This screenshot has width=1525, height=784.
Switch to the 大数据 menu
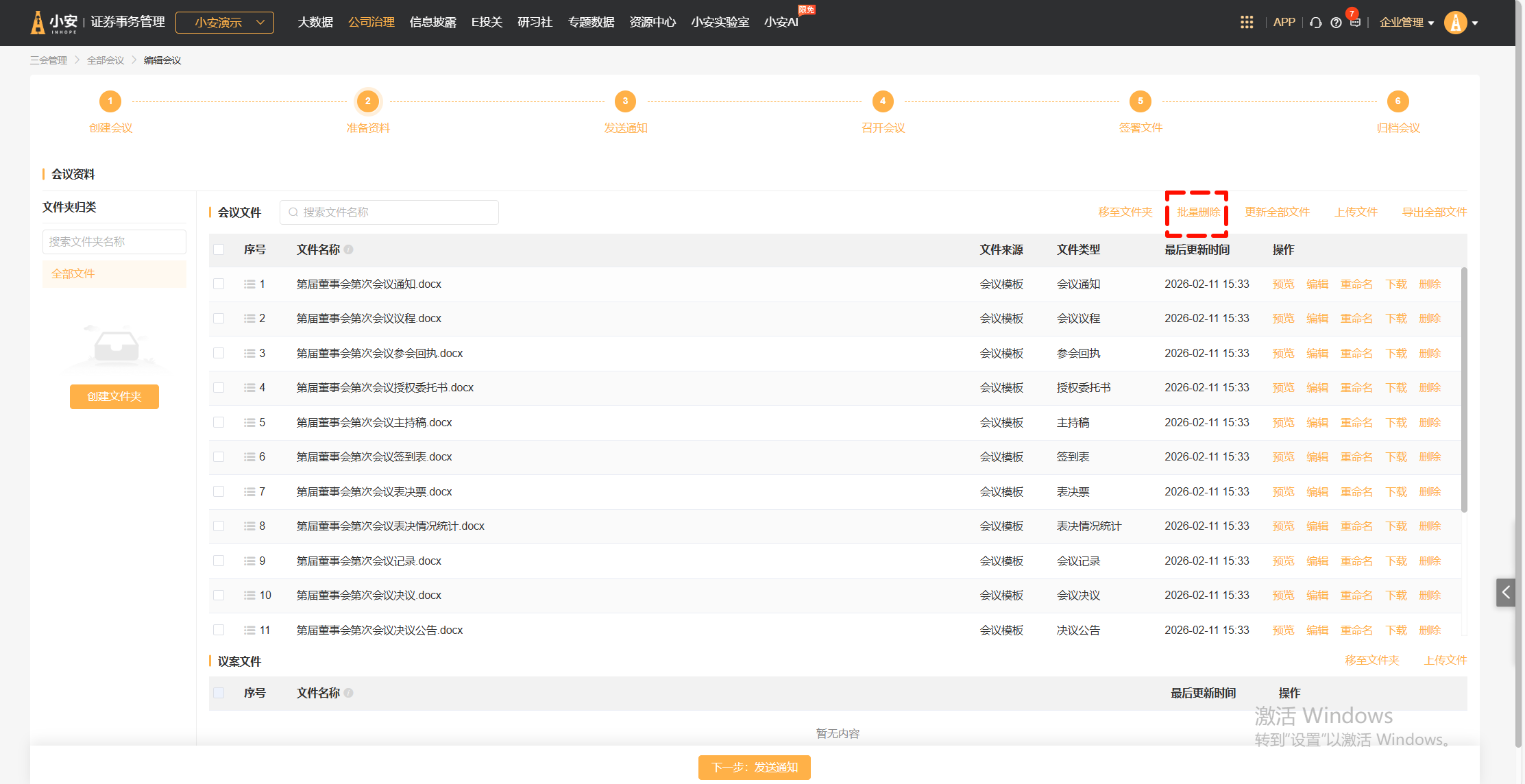click(315, 22)
